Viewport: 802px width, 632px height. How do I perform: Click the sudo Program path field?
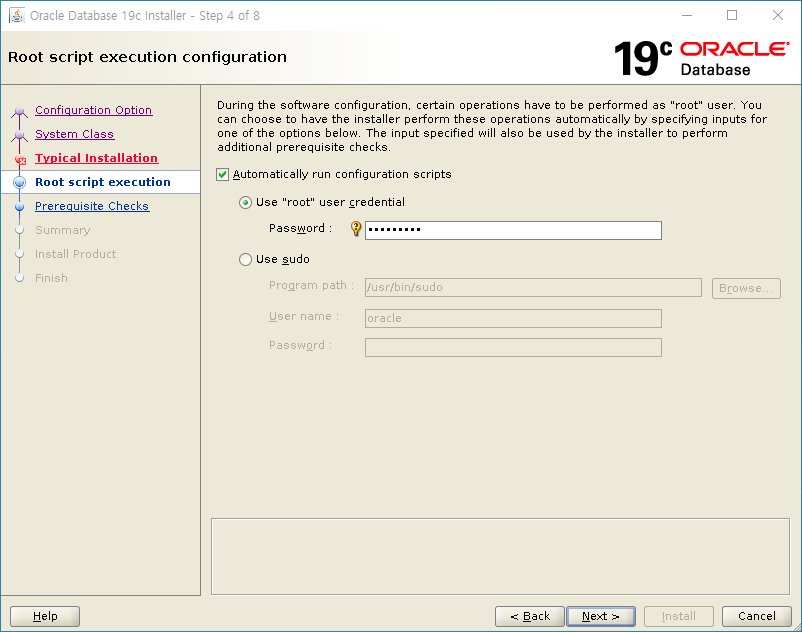533,287
